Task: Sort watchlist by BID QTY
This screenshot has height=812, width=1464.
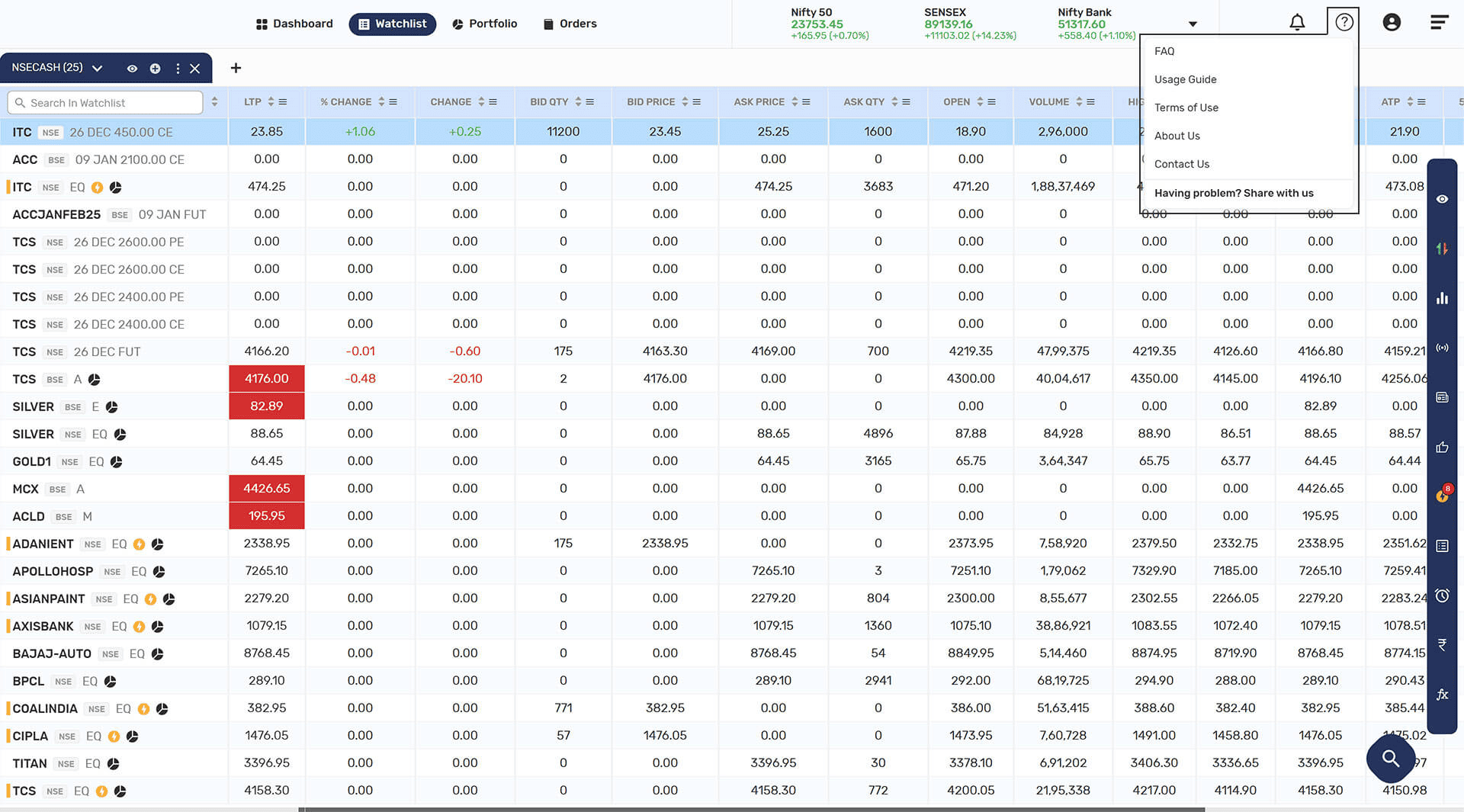Action: (578, 102)
